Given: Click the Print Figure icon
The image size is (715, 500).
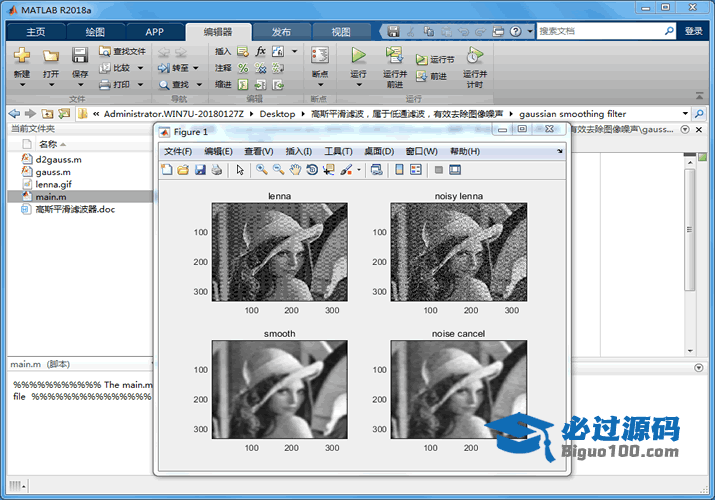Looking at the screenshot, I should tap(217, 170).
